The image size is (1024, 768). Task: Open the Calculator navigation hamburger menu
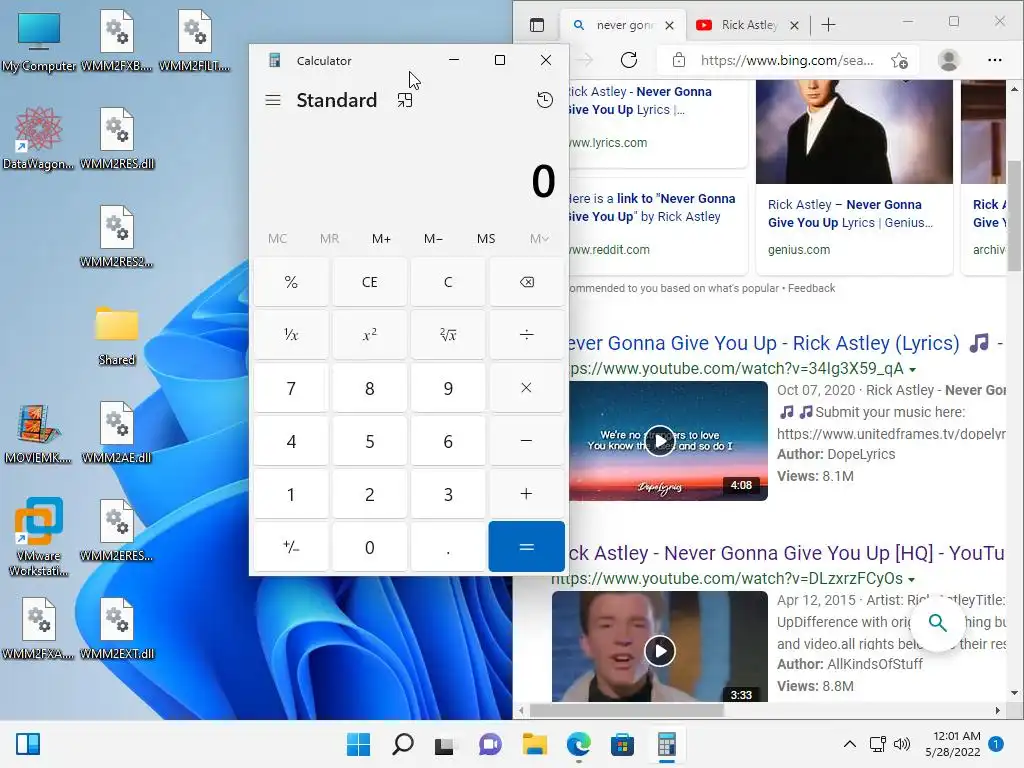point(273,100)
